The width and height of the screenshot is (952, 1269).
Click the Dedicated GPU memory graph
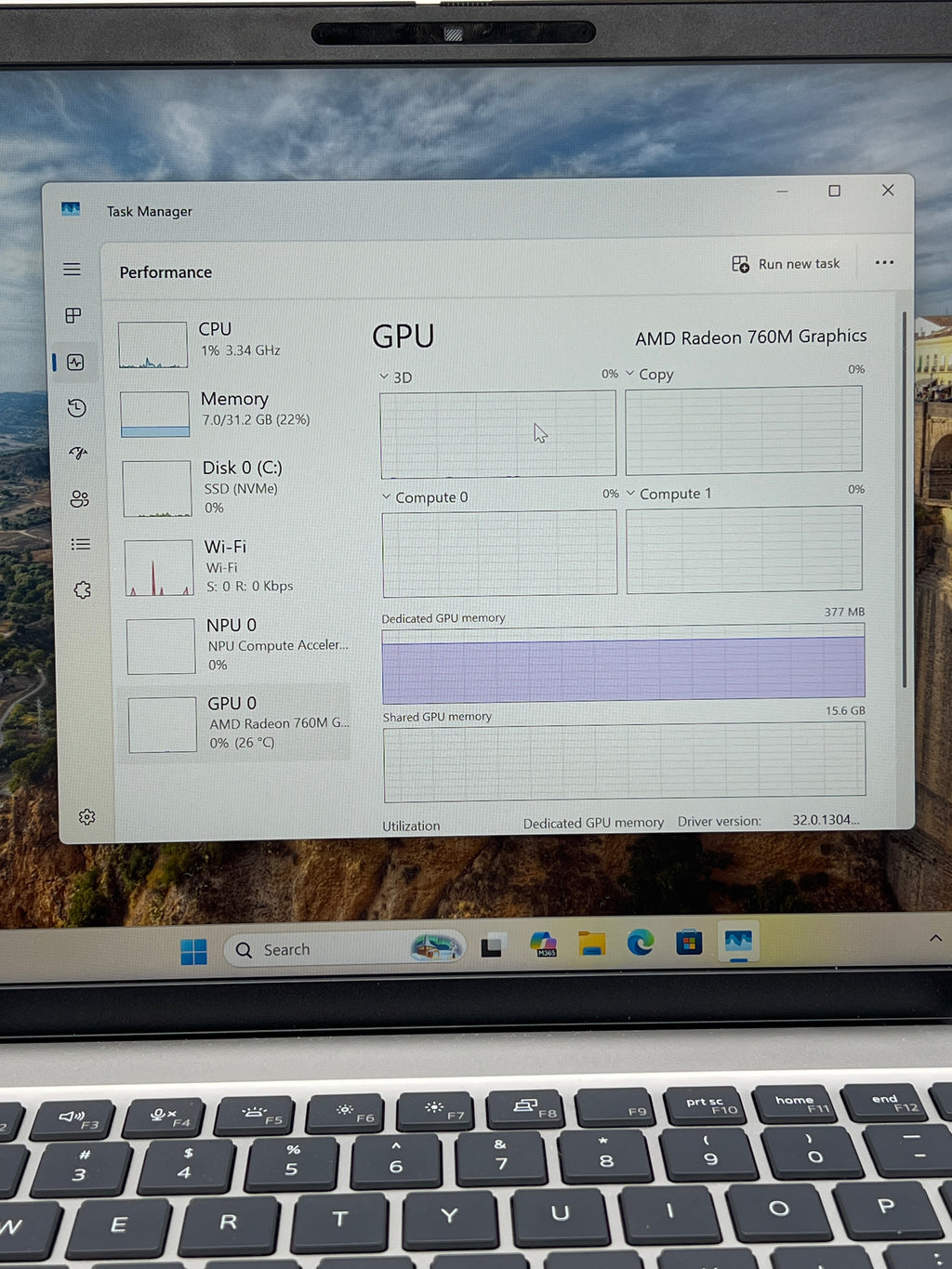(x=623, y=663)
